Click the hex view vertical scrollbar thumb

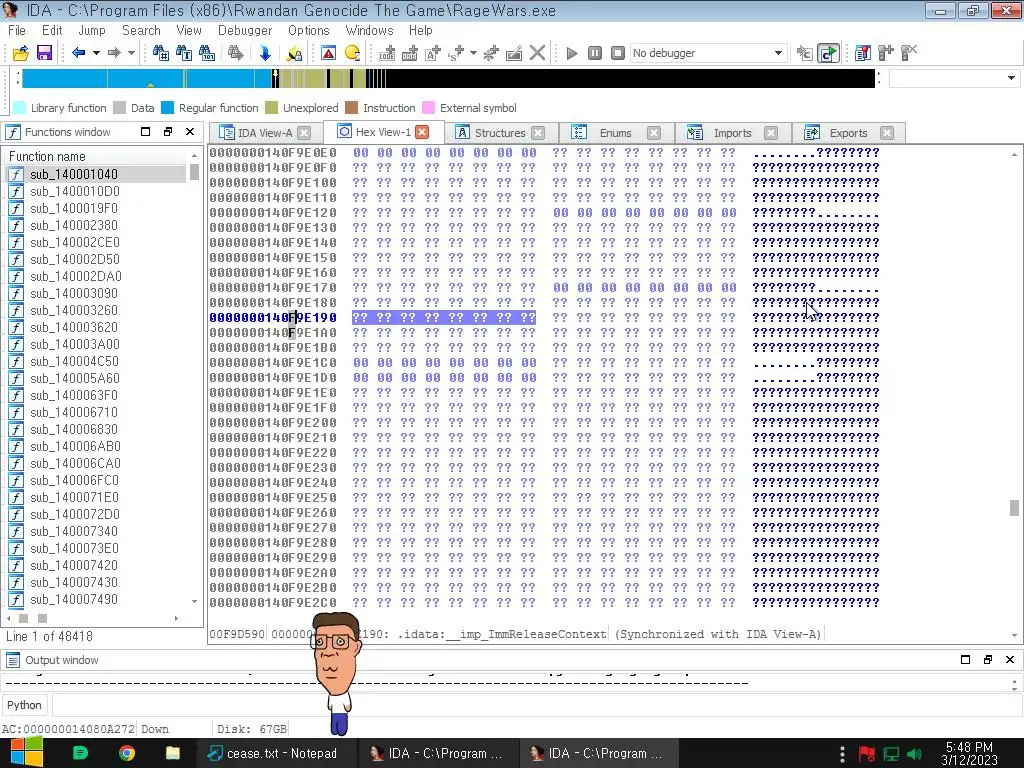tap(1014, 507)
